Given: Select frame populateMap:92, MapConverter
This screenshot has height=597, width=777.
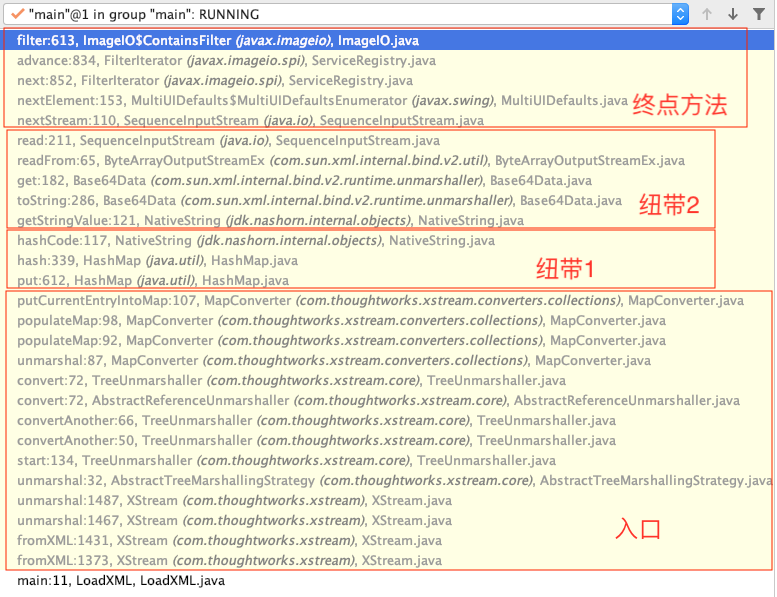Looking at the screenshot, I should pos(388,340).
